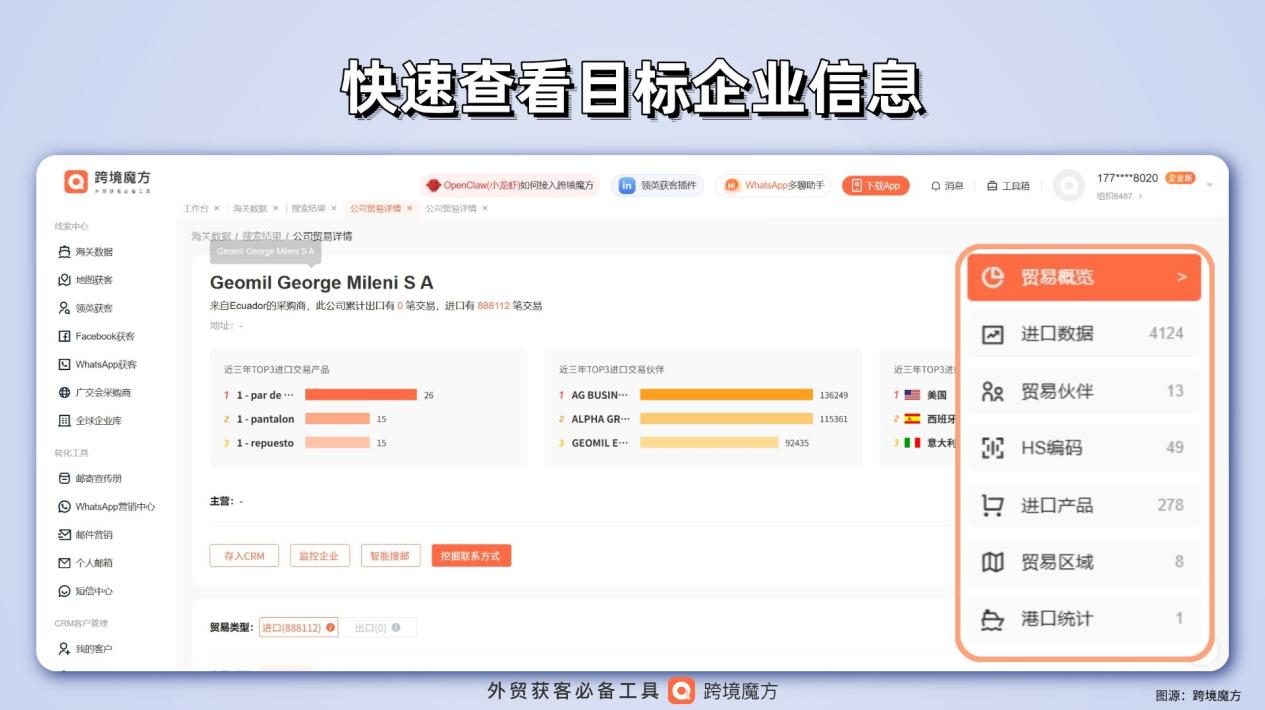Click 挖掘联系方式 button

(x=471, y=556)
